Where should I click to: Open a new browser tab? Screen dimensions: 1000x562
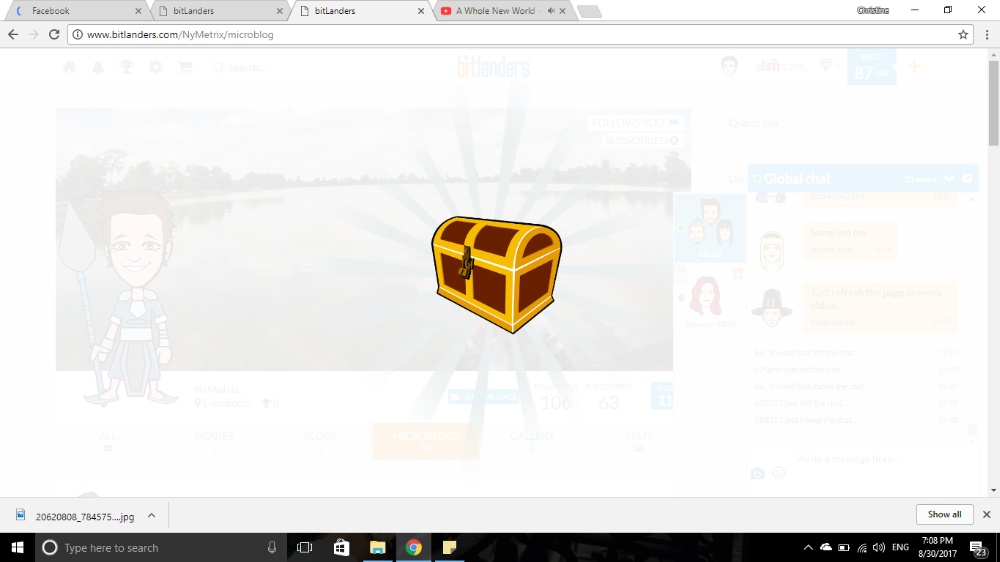(589, 11)
